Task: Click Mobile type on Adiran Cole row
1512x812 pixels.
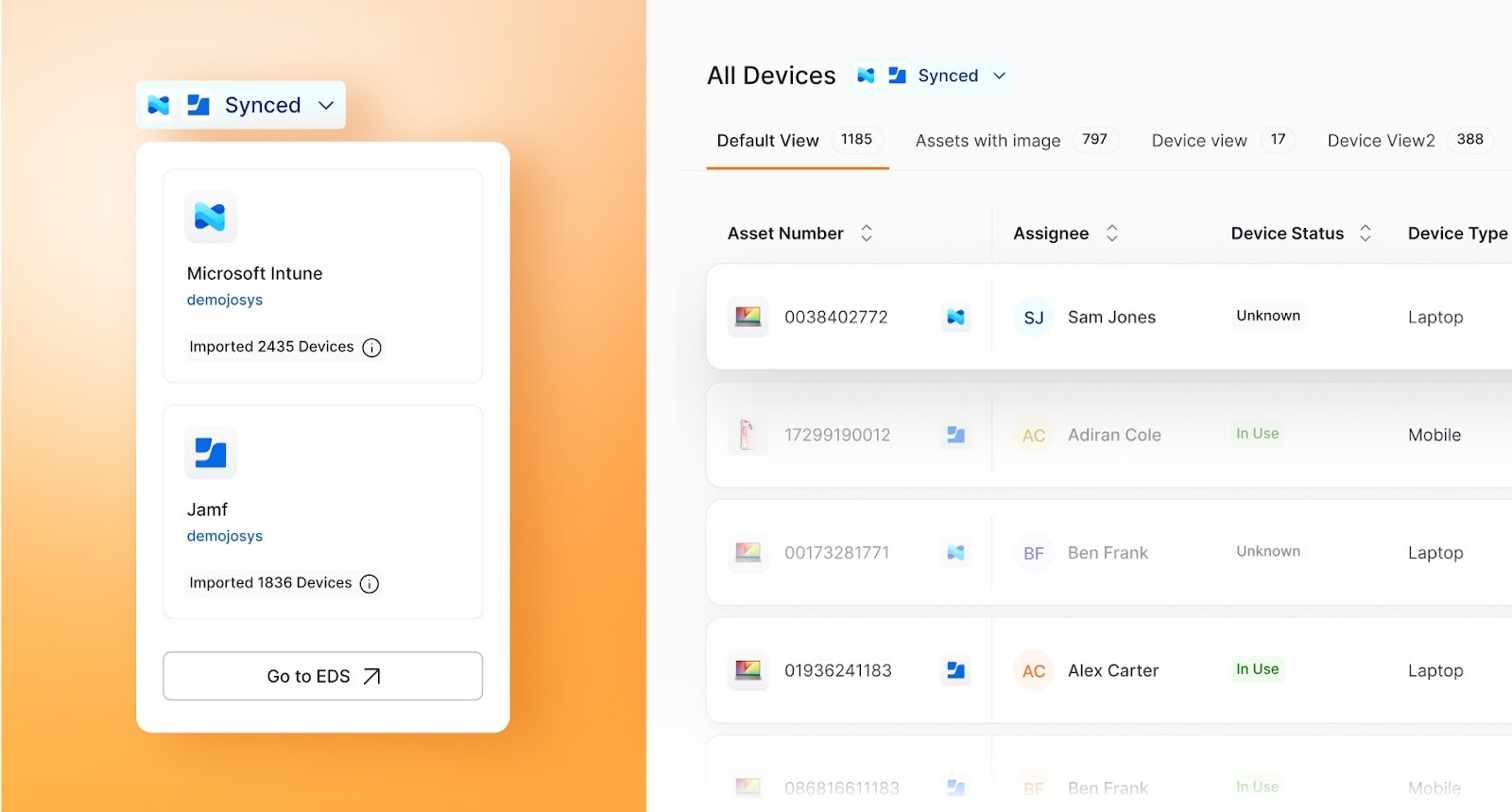Action: (x=1435, y=435)
